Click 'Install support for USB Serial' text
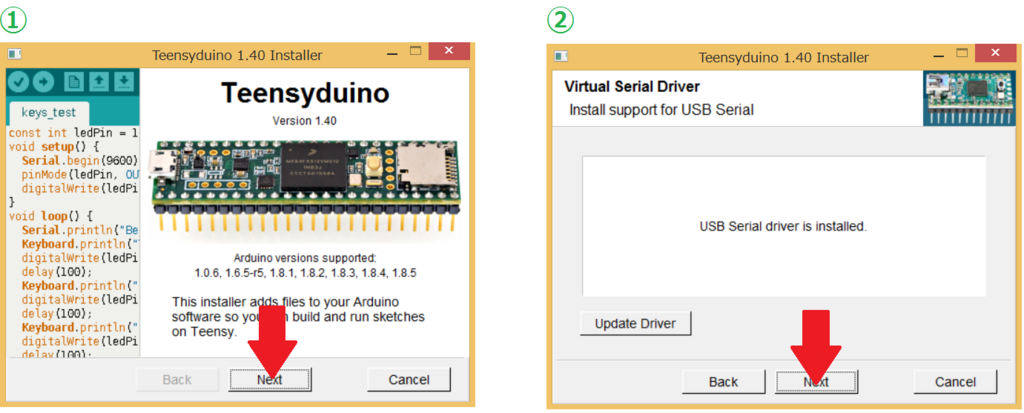Screen dimensions: 1024x413 click(662, 110)
